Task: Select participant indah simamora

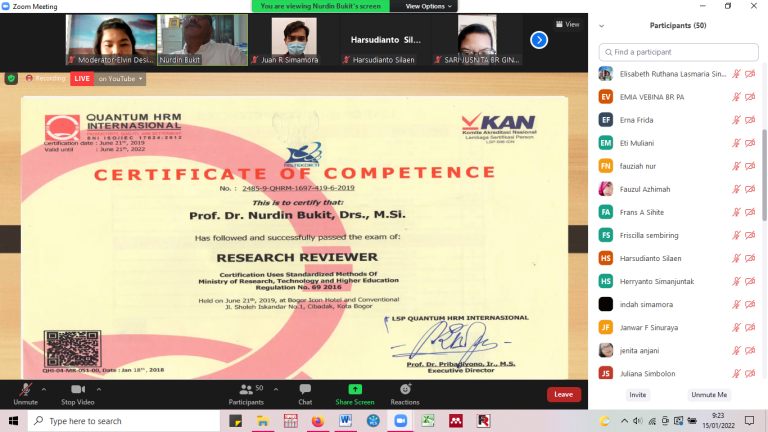Action: point(678,304)
